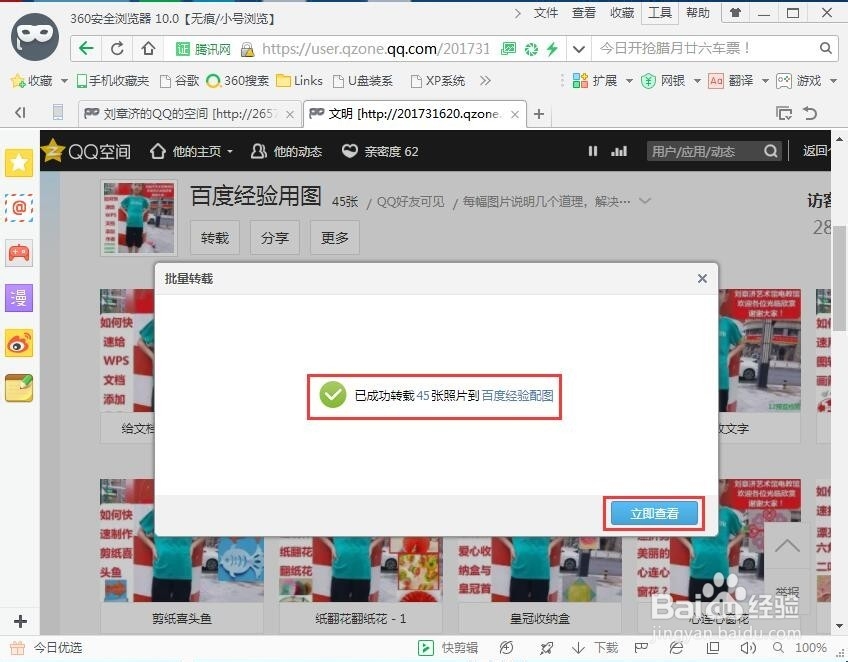Click the orange @ mention sidebar icon

(x=19, y=209)
